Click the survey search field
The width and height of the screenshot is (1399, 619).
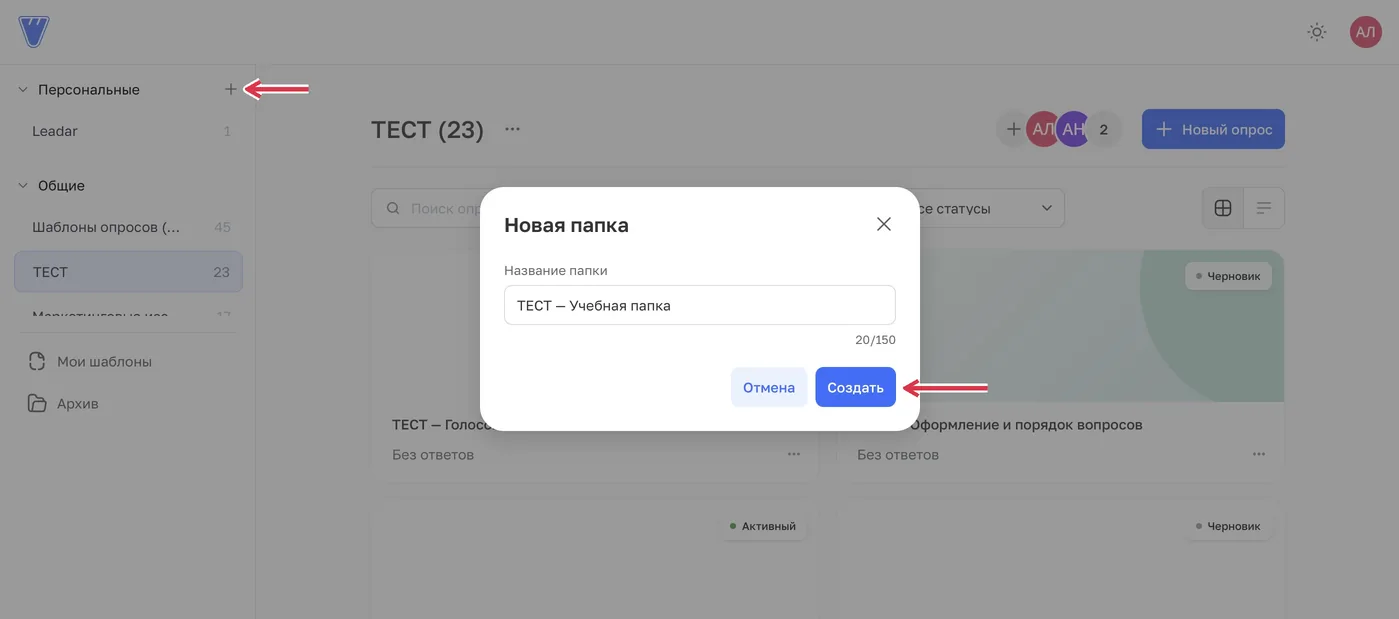[427, 208]
